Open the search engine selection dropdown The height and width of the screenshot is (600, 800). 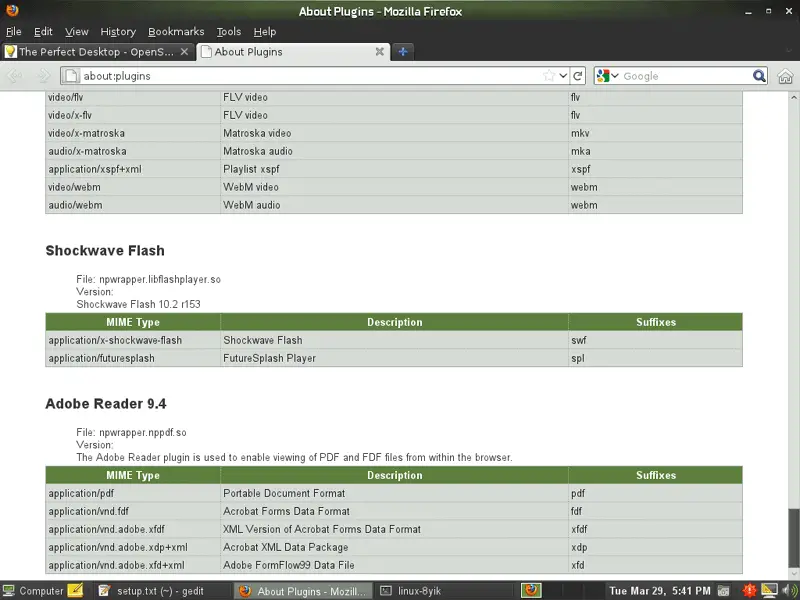pos(615,76)
